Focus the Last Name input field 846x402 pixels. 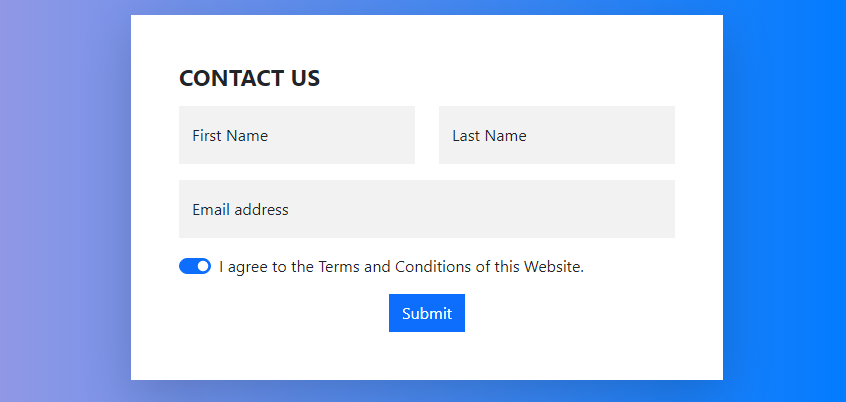557,135
